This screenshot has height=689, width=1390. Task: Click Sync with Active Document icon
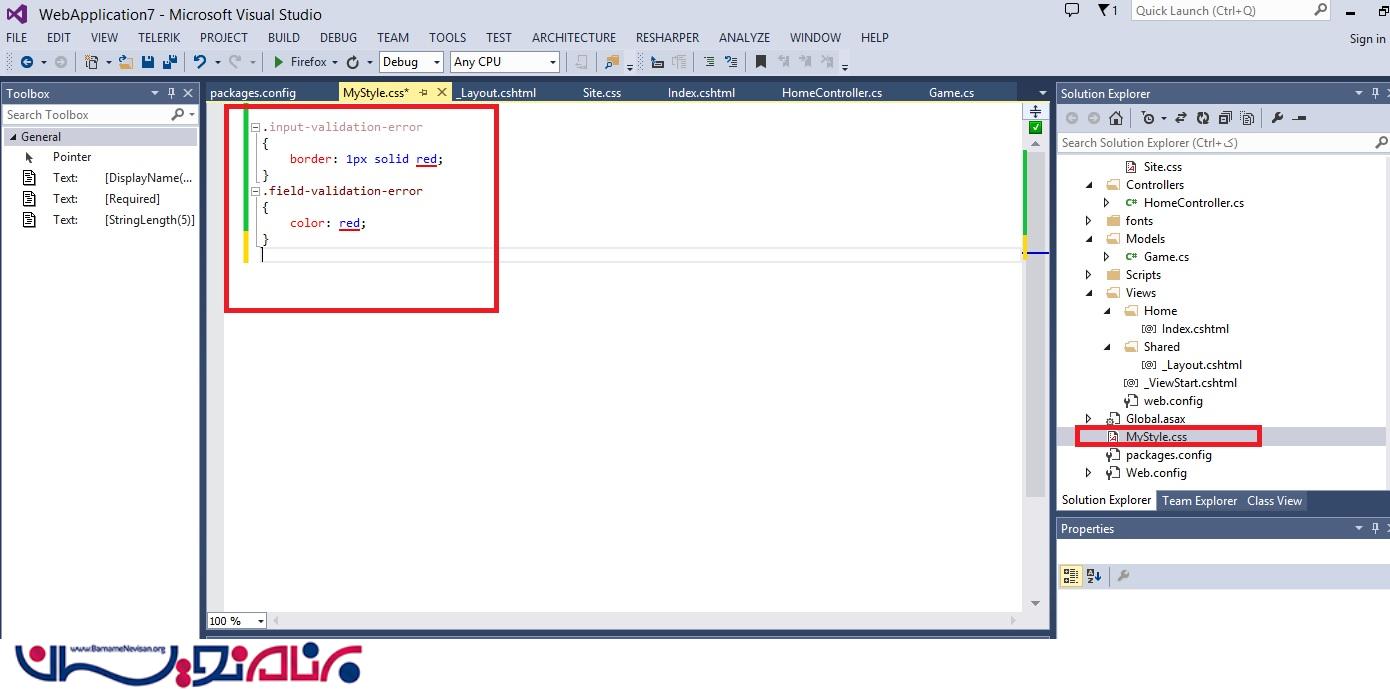click(x=1182, y=118)
